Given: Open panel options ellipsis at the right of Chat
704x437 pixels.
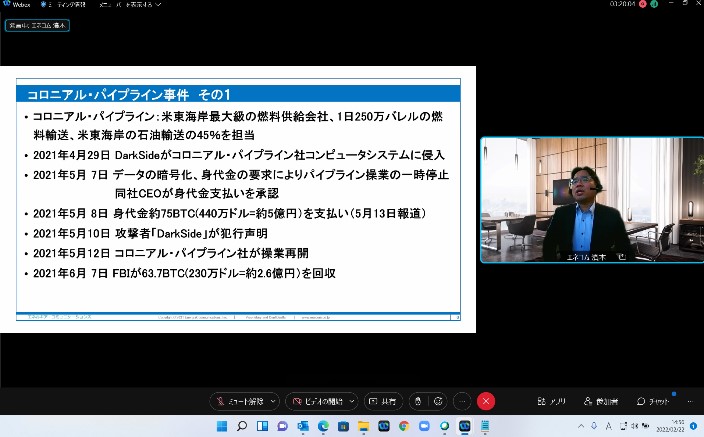Looking at the screenshot, I should [x=690, y=401].
